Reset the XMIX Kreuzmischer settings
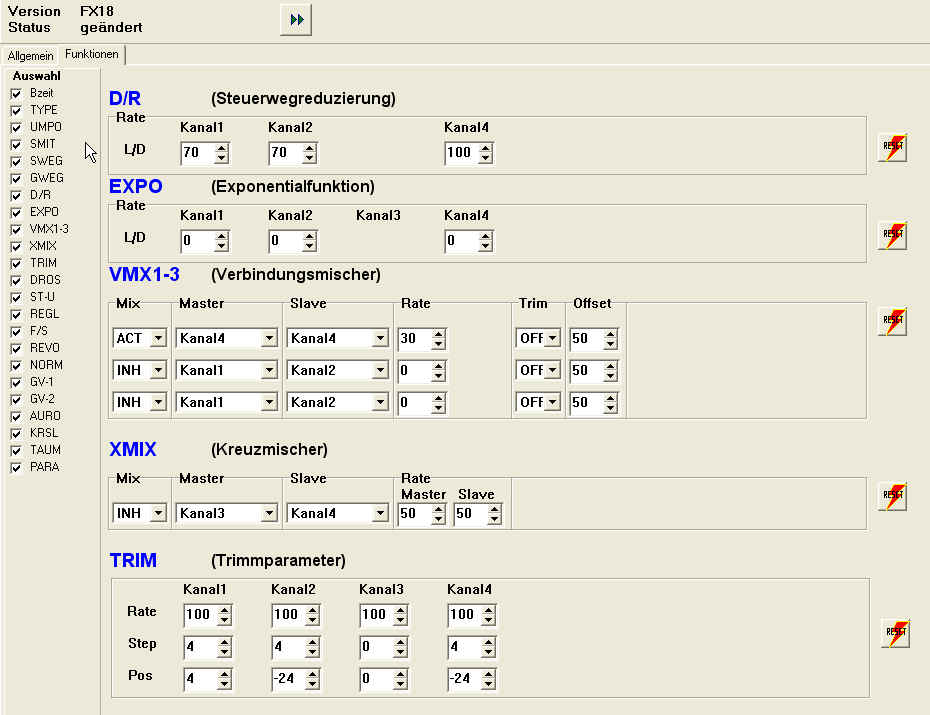930x715 pixels. [x=892, y=496]
